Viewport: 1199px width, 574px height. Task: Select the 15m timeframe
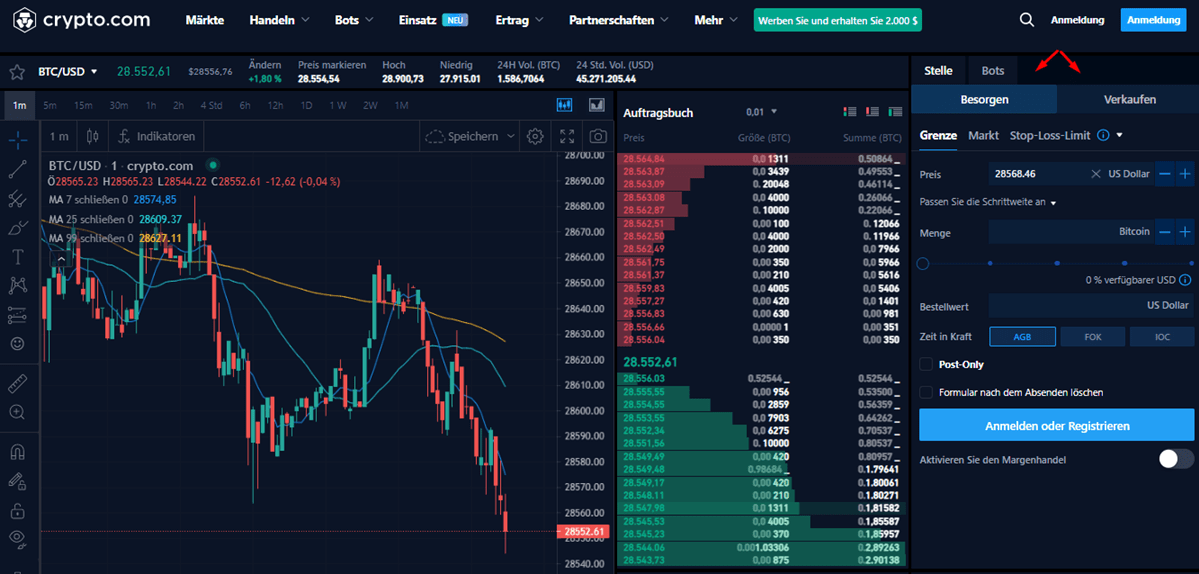point(83,105)
